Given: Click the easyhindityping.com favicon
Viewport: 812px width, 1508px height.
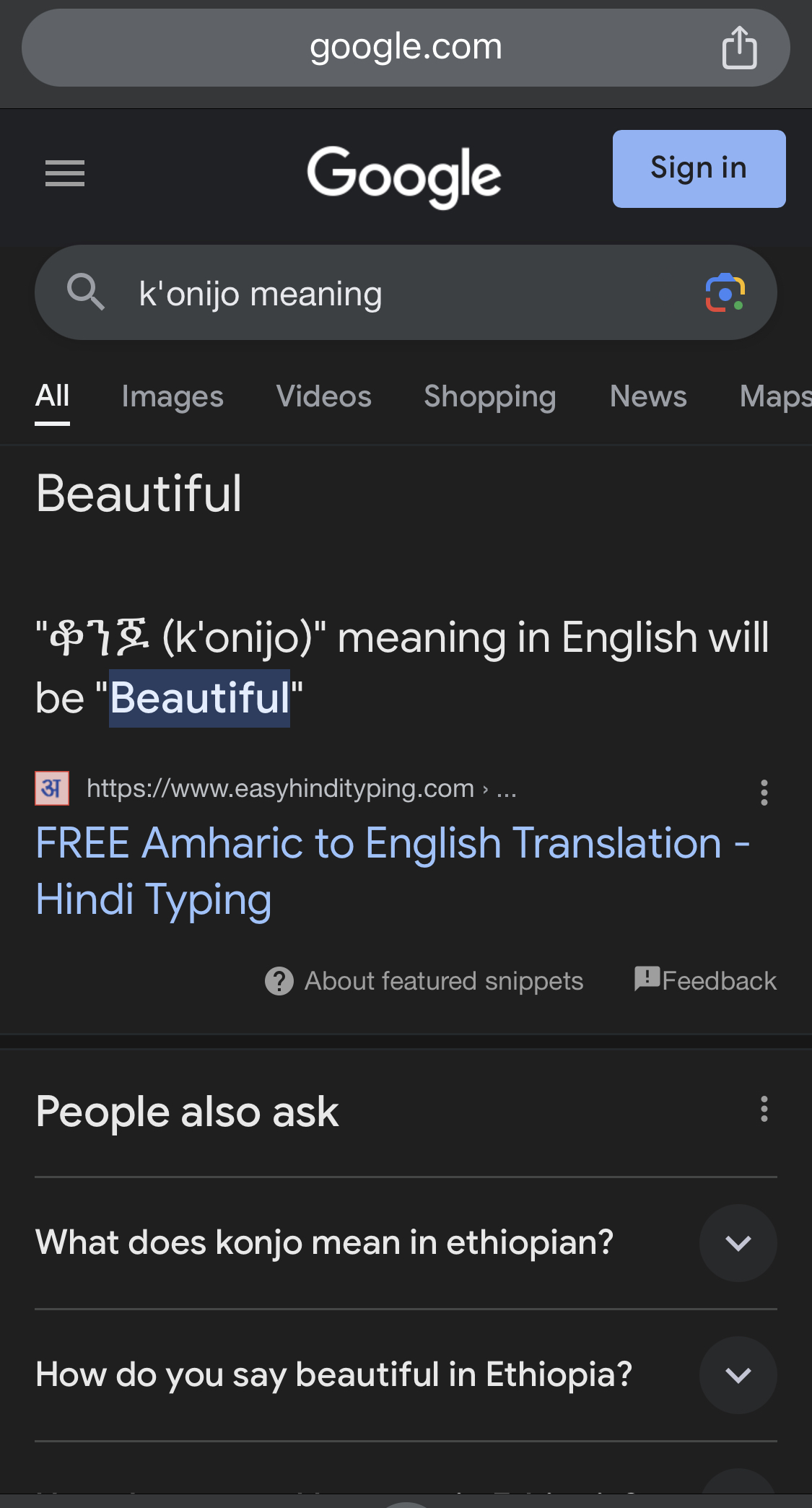Looking at the screenshot, I should (x=52, y=788).
